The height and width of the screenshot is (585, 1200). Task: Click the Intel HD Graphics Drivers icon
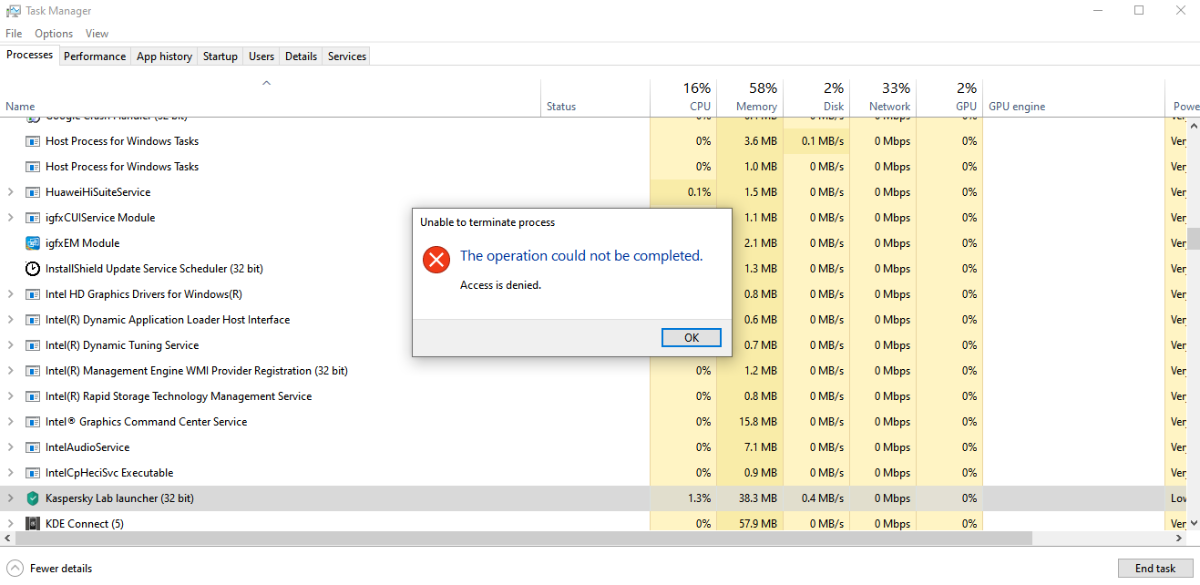click(x=33, y=295)
